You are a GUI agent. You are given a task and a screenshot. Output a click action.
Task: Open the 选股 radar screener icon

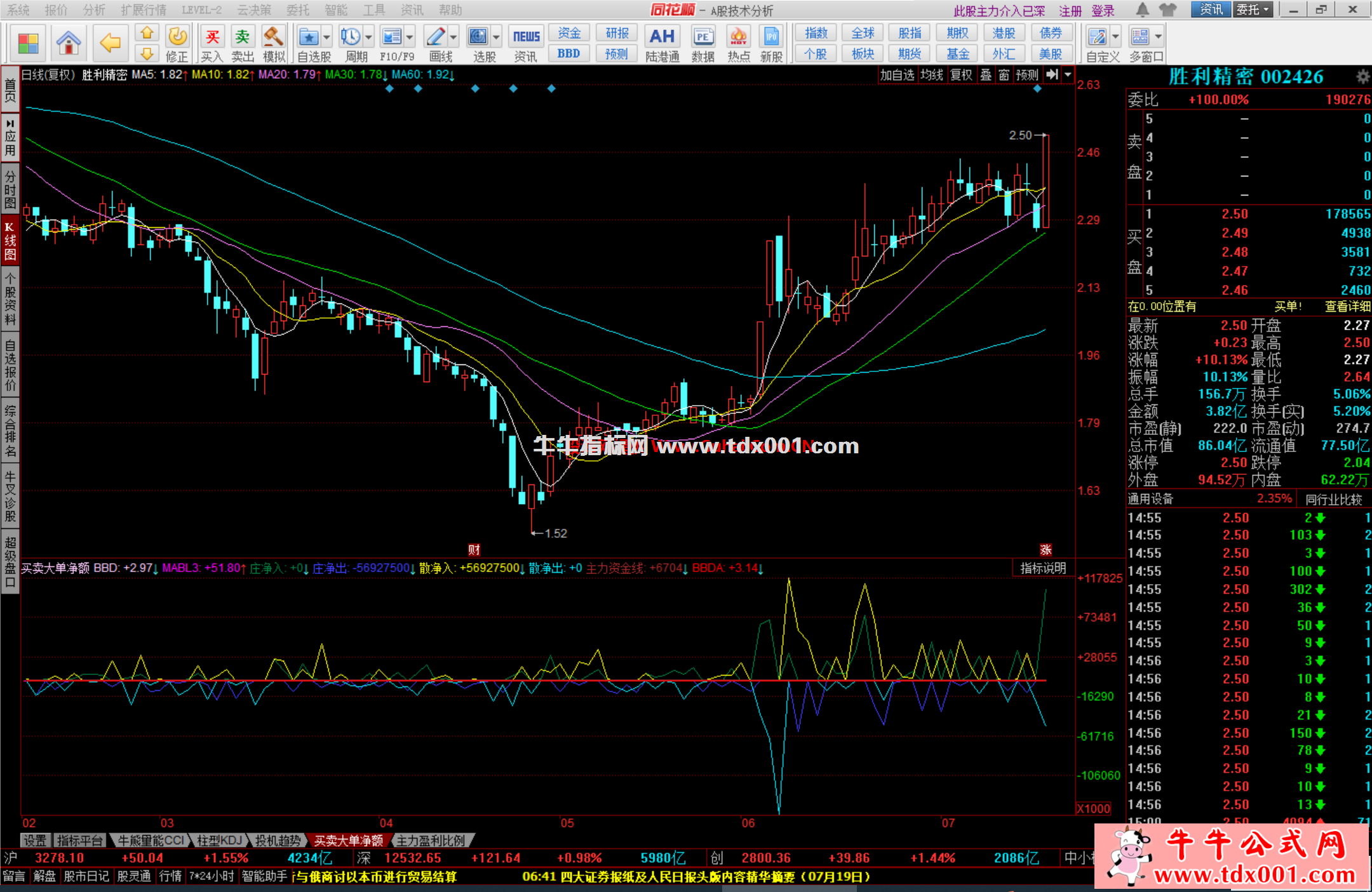tap(478, 37)
